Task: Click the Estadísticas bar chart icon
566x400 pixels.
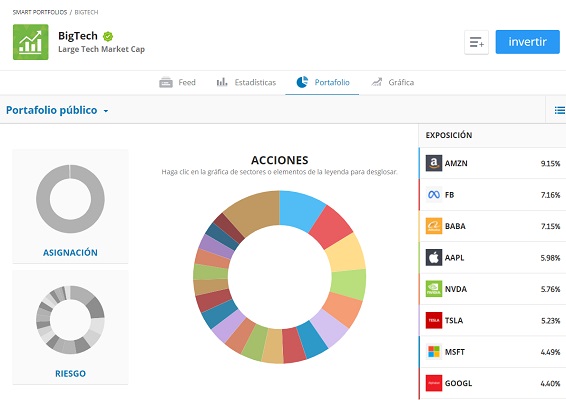Action: pyautogui.click(x=222, y=82)
